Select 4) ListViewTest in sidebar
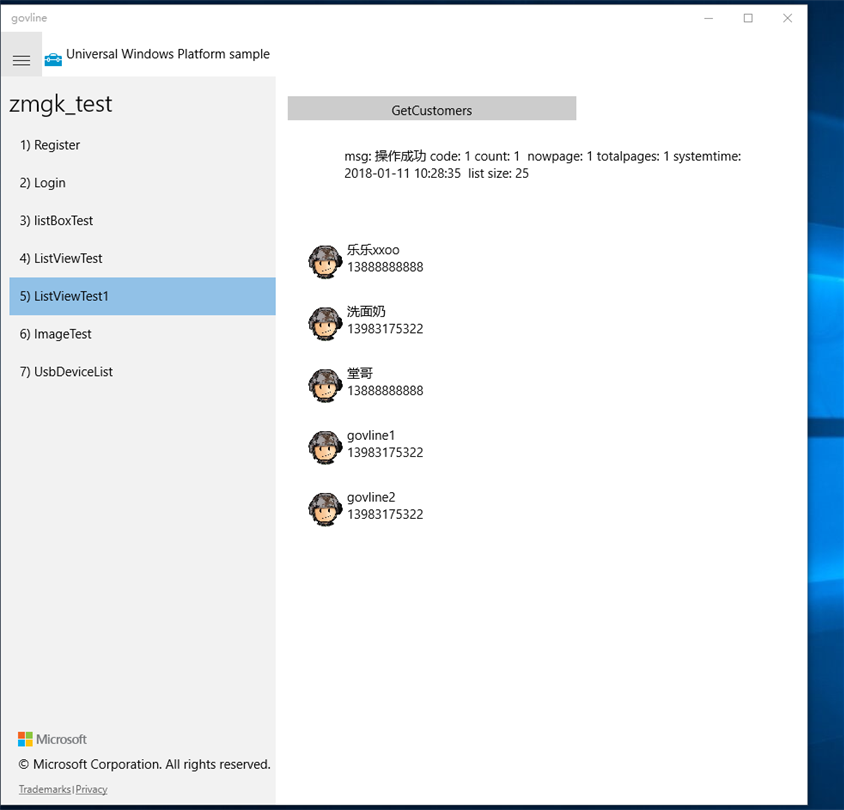 click(x=143, y=258)
